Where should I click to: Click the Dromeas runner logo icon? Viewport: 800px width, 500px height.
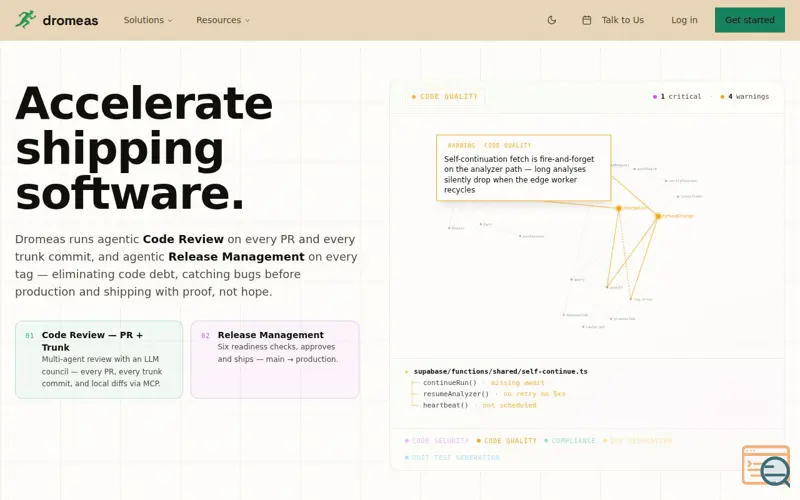pos(25,20)
